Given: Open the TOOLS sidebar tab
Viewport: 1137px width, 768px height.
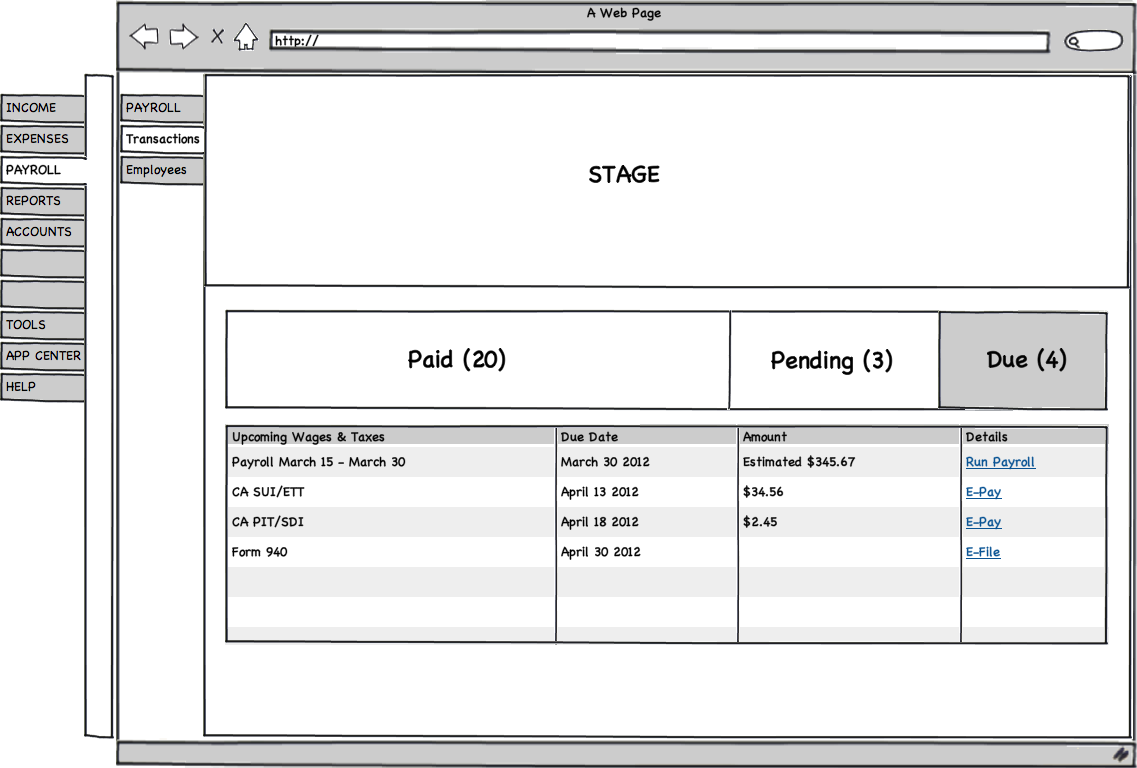Looking at the screenshot, I should click(43, 325).
